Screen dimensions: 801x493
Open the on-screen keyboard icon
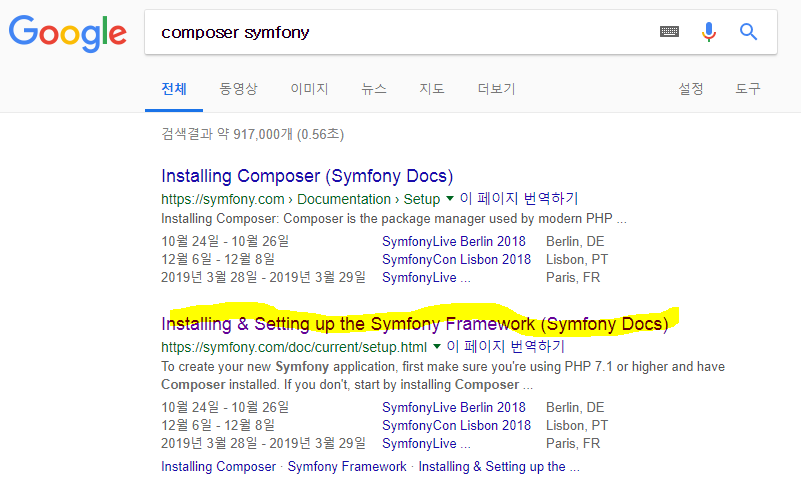669,32
